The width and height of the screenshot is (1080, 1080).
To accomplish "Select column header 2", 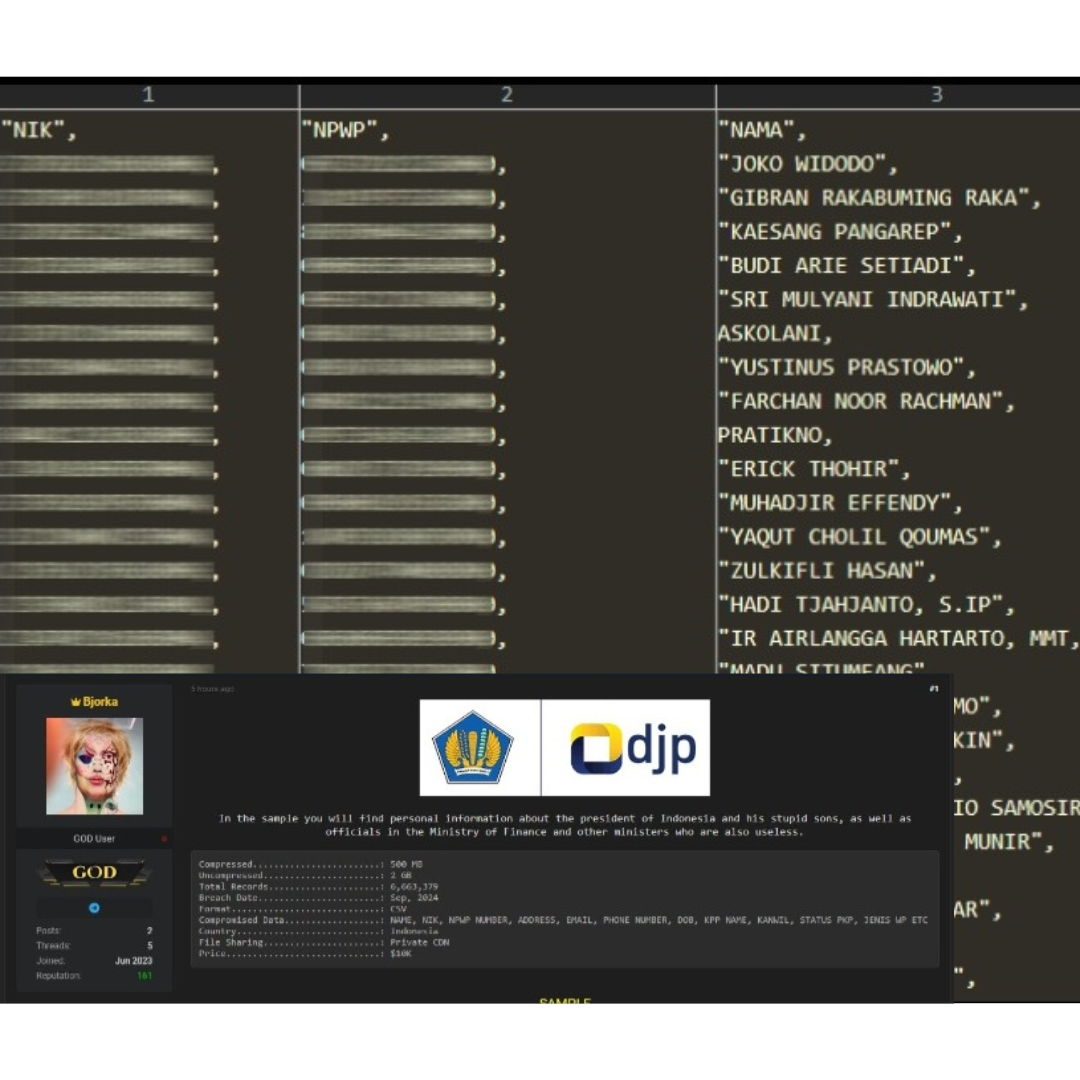I will click(507, 95).
